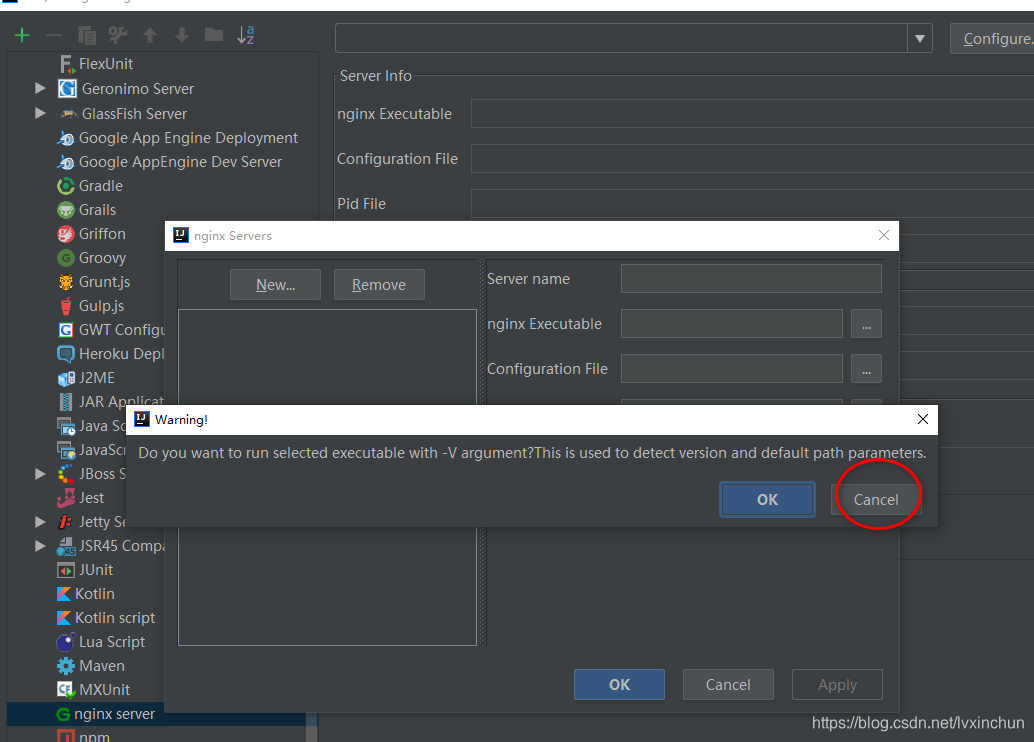Expand the Geronimo Server node

click(40, 88)
